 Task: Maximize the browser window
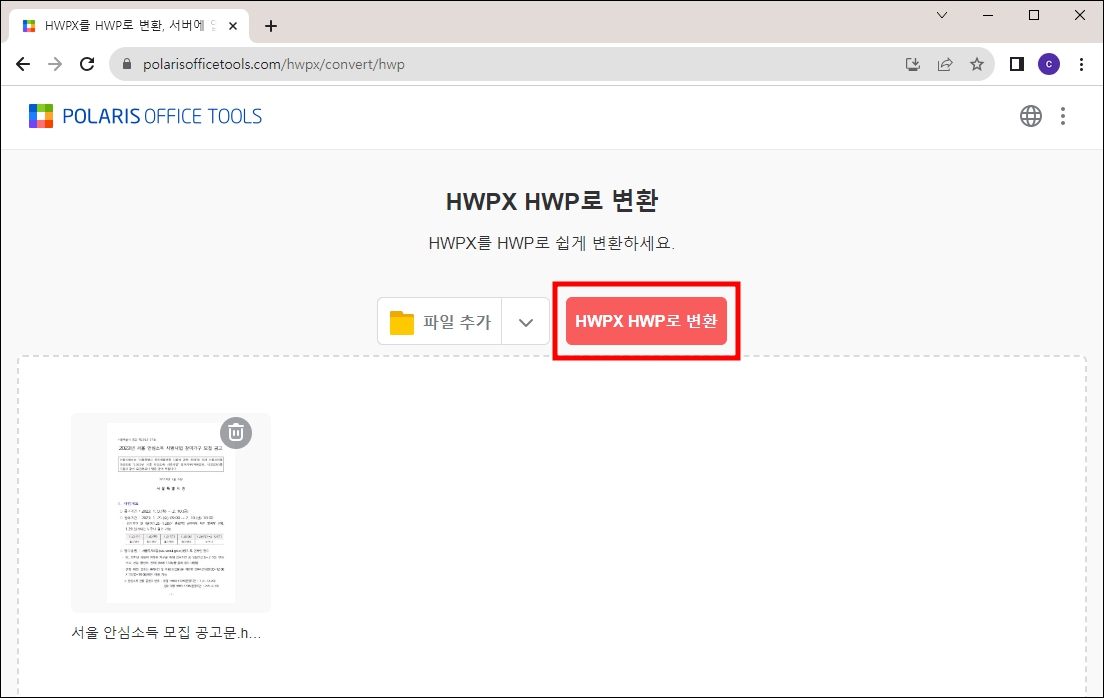(x=1034, y=15)
